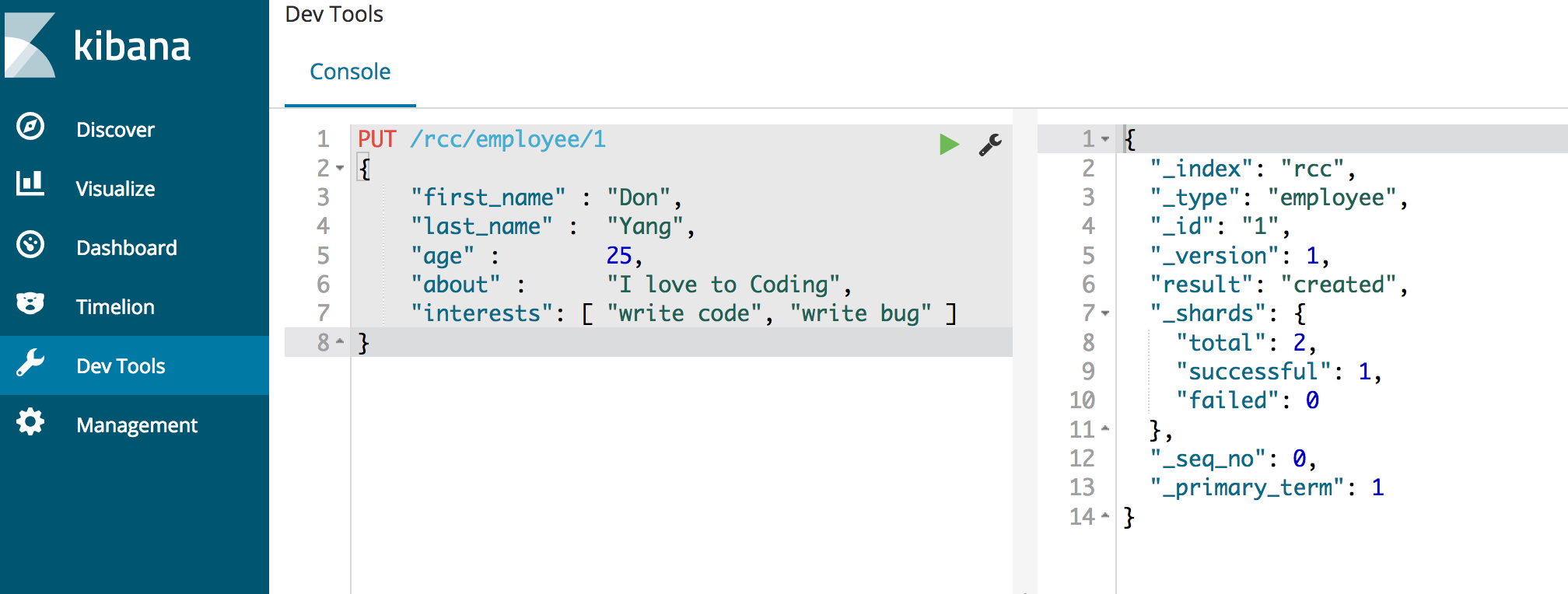
Task: Open request options wrench in editor
Action: (990, 145)
